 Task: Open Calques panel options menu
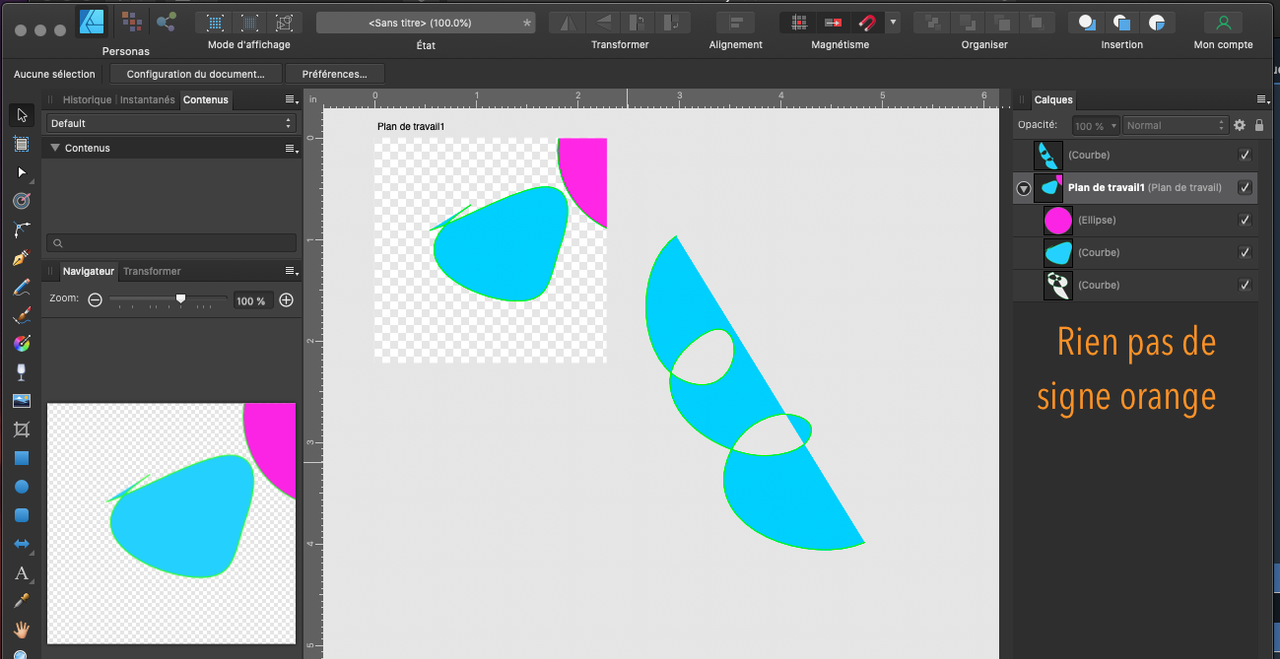pos(1263,100)
